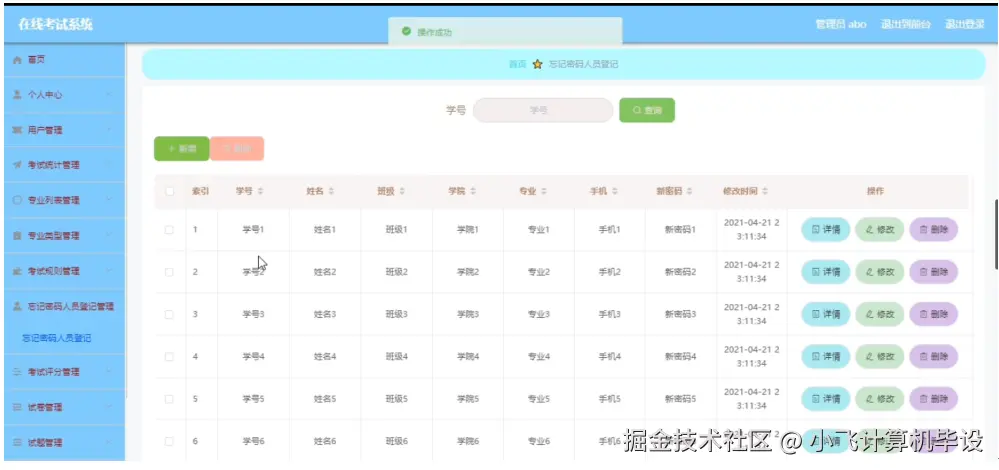This screenshot has width=999, height=470.
Task: Click 修改 button for row 学号2
Action: pos(880,272)
